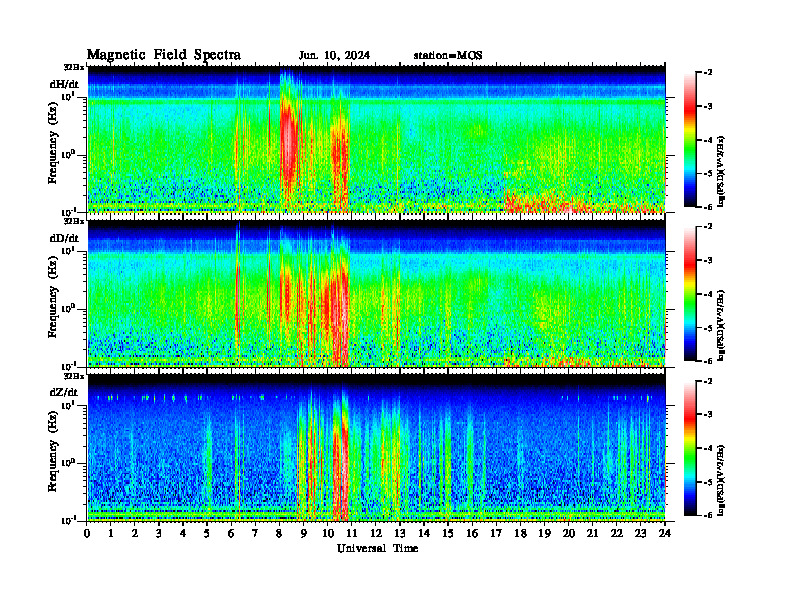Click the "32Hz" label of dZ/dt panel
Image resolution: width=792 pixels, height=612 pixels.
click(x=73, y=376)
